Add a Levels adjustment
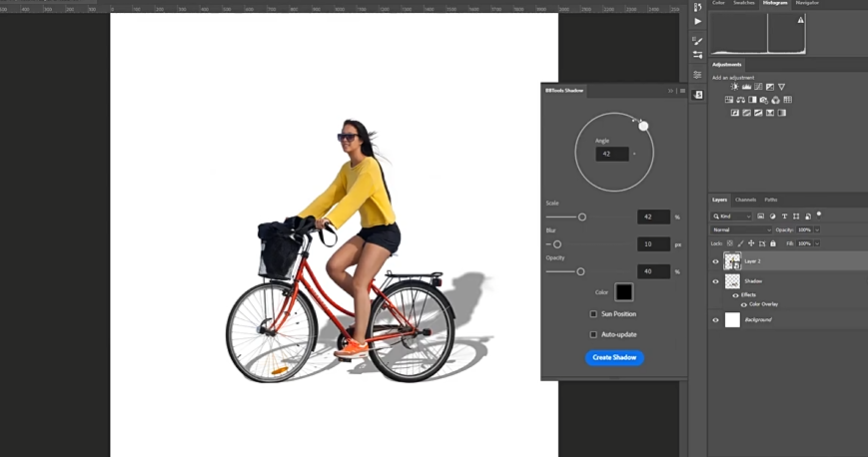868x457 pixels. coord(746,87)
